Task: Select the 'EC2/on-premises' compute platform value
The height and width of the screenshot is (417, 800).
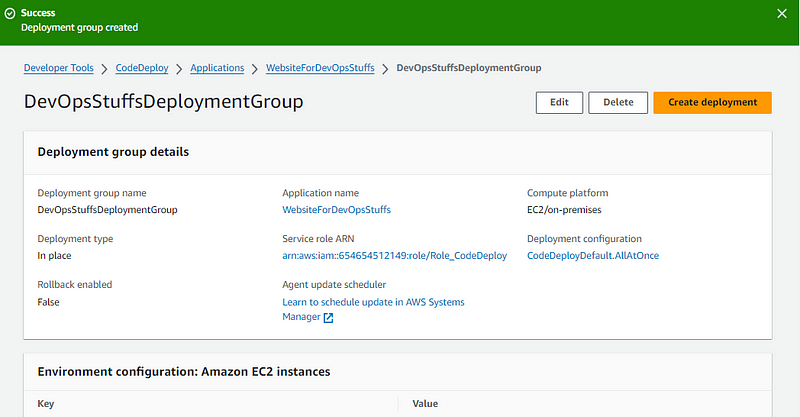Action: coord(564,210)
